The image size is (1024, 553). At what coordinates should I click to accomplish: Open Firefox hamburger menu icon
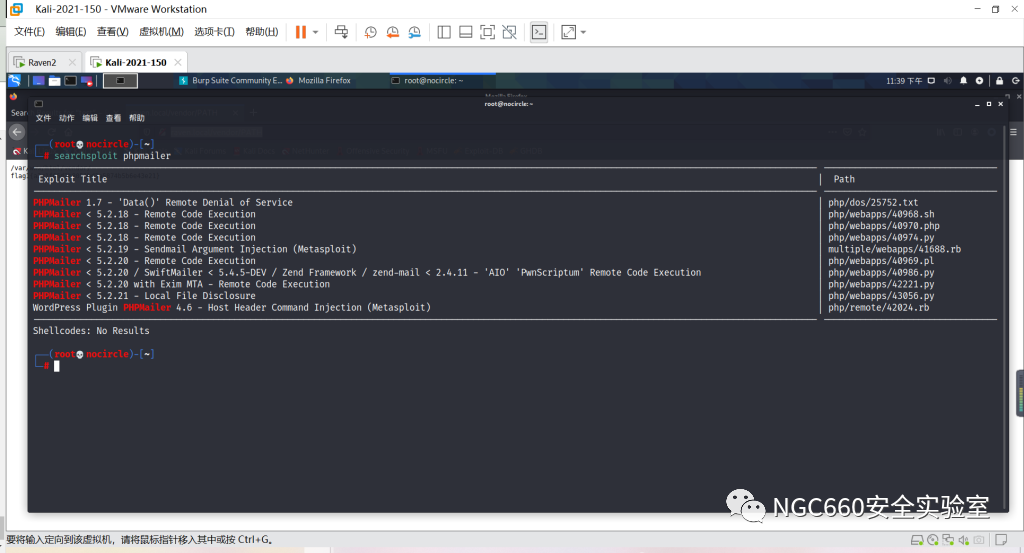click(1014, 132)
